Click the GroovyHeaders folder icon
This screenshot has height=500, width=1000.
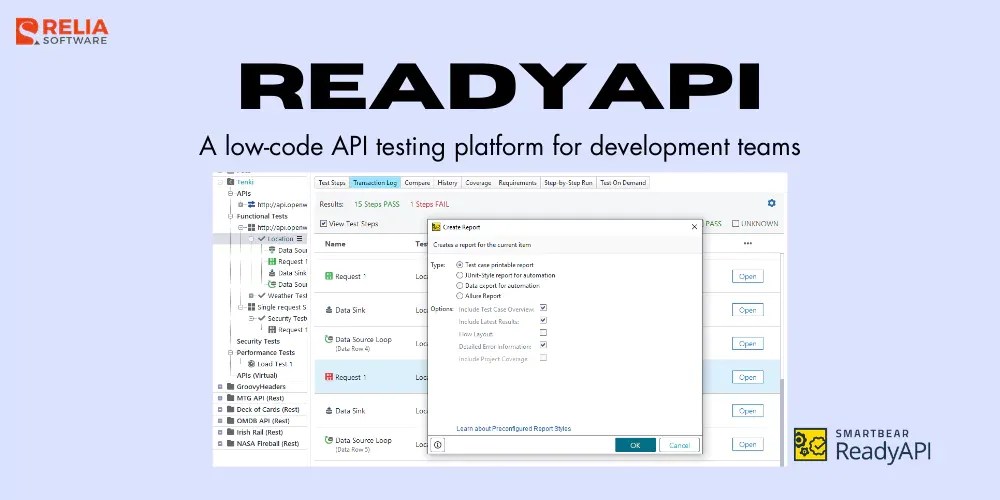tap(231, 386)
